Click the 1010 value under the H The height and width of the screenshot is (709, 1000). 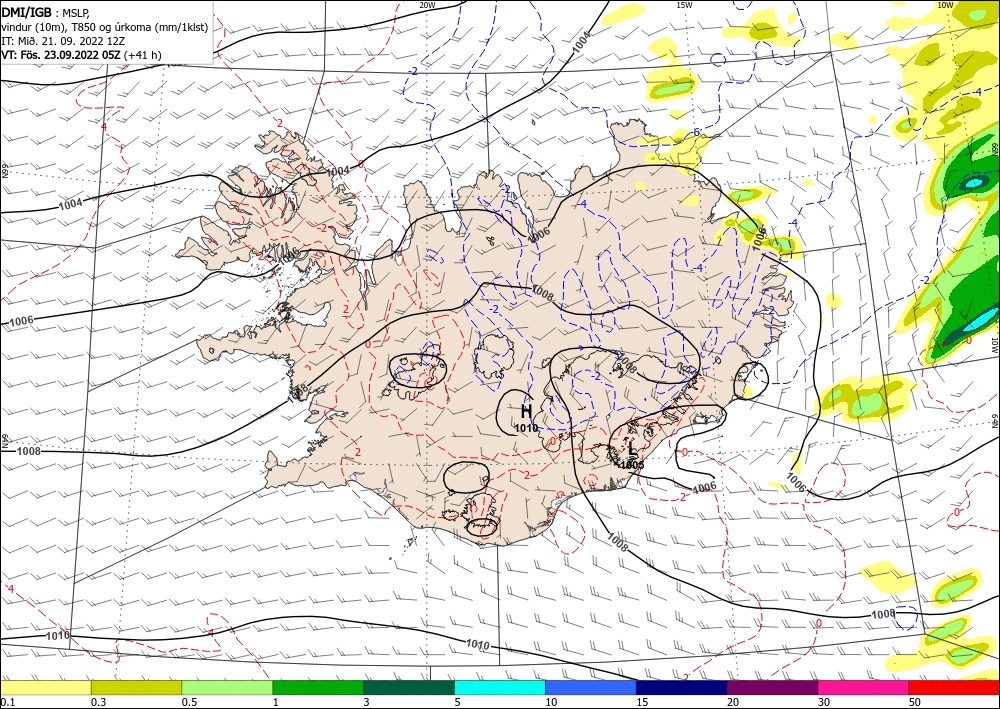[x=526, y=428]
